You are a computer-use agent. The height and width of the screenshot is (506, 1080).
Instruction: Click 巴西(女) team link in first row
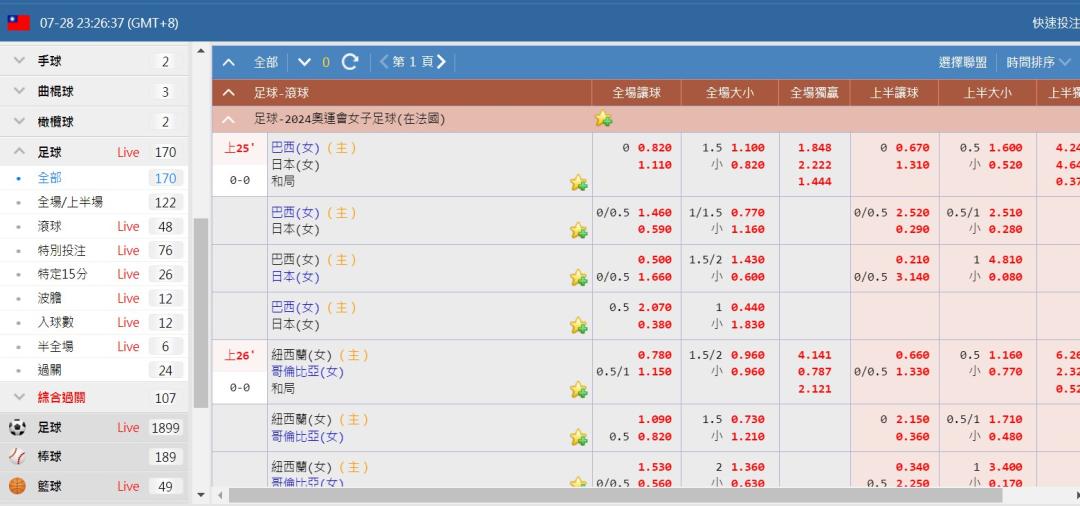[295, 147]
